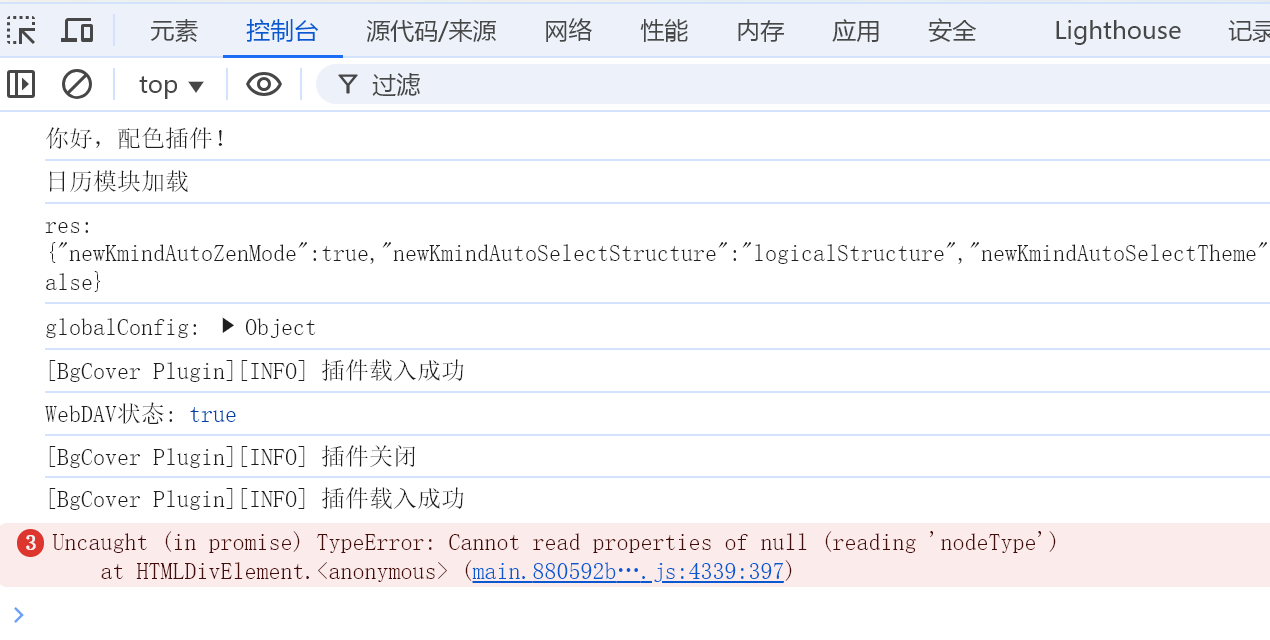The height and width of the screenshot is (640, 1270).
Task: Create a live expression with eye icon
Action: 264,84
